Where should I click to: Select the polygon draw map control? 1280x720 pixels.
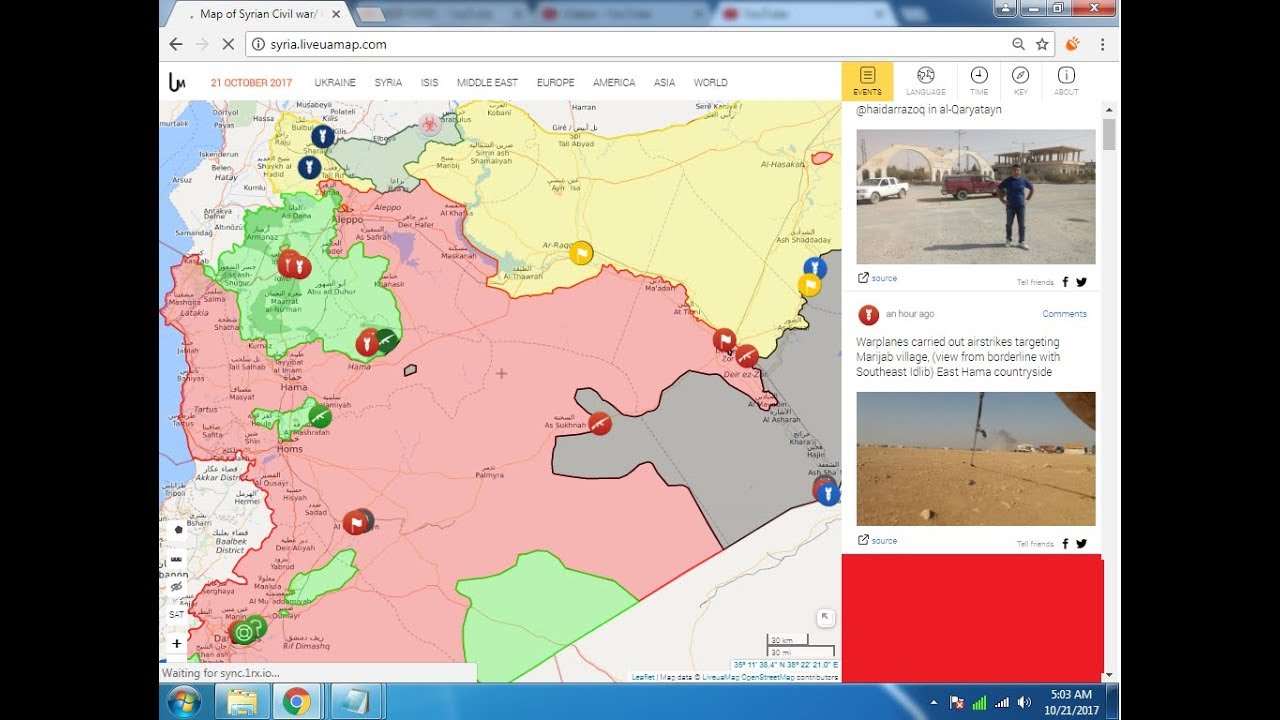pyautogui.click(x=178, y=529)
